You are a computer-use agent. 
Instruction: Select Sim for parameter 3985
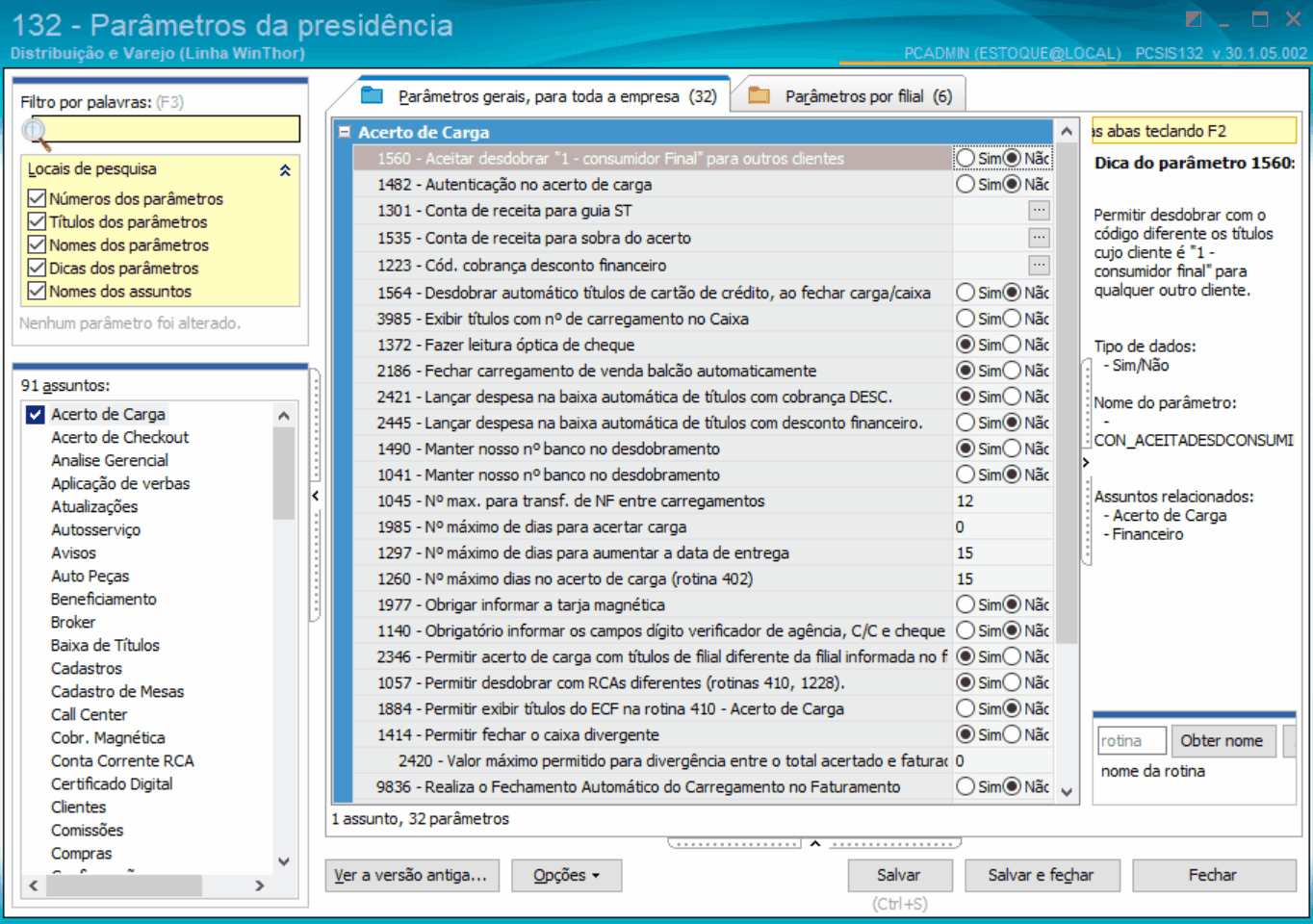[x=965, y=319]
